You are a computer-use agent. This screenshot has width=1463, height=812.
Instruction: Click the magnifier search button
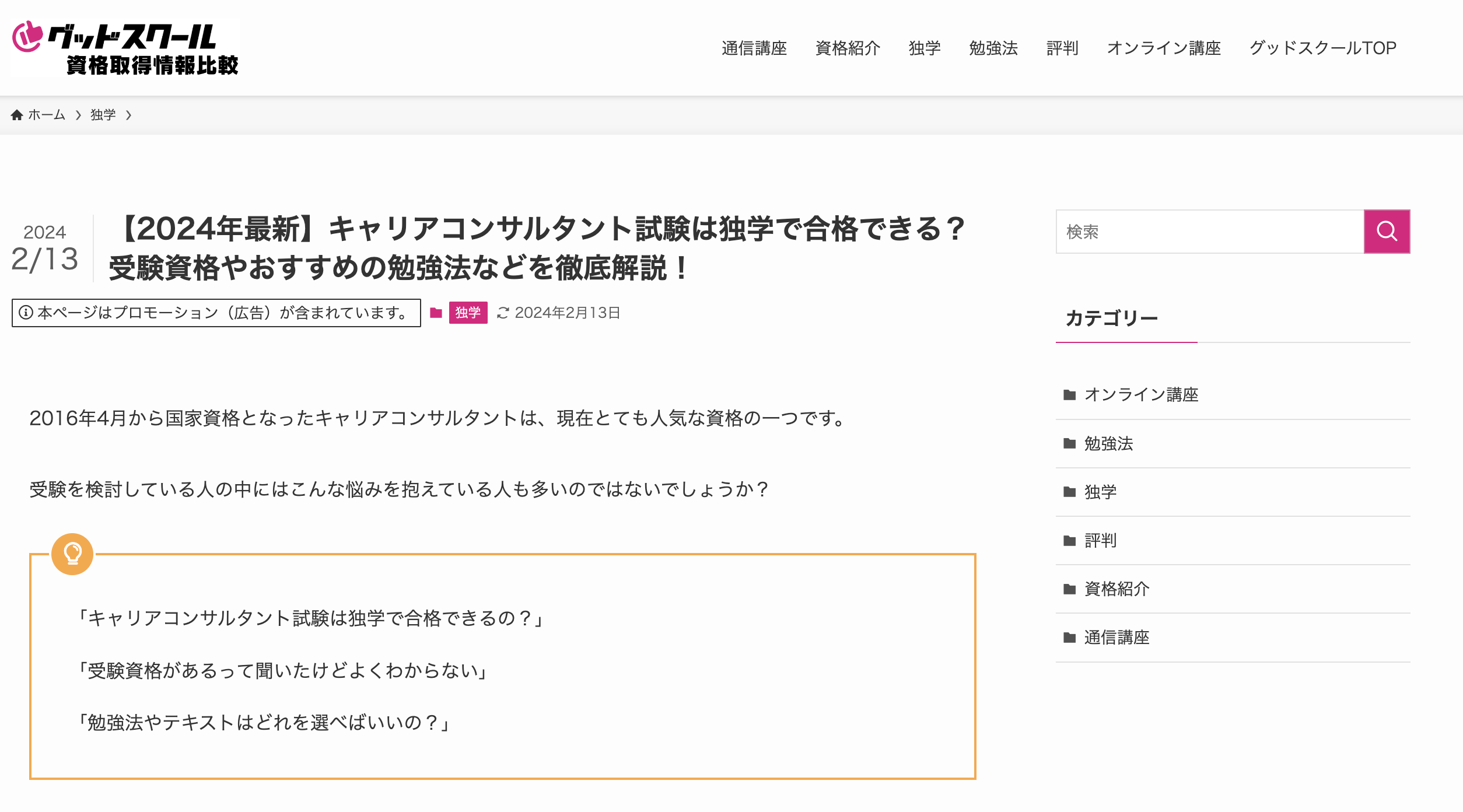pos(1386,232)
